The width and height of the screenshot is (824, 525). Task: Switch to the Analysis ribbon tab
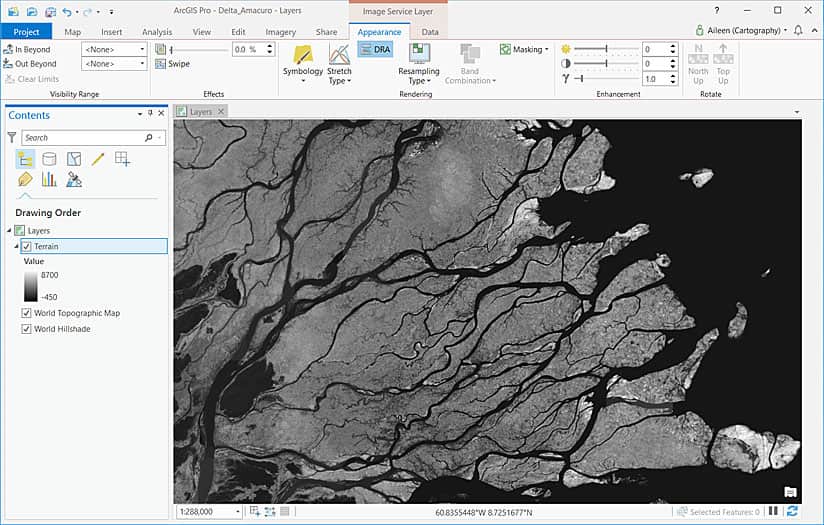click(157, 32)
